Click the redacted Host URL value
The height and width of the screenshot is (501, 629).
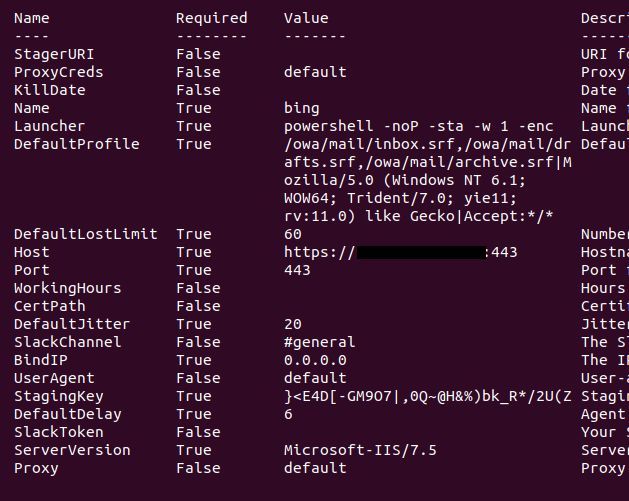pos(401,252)
